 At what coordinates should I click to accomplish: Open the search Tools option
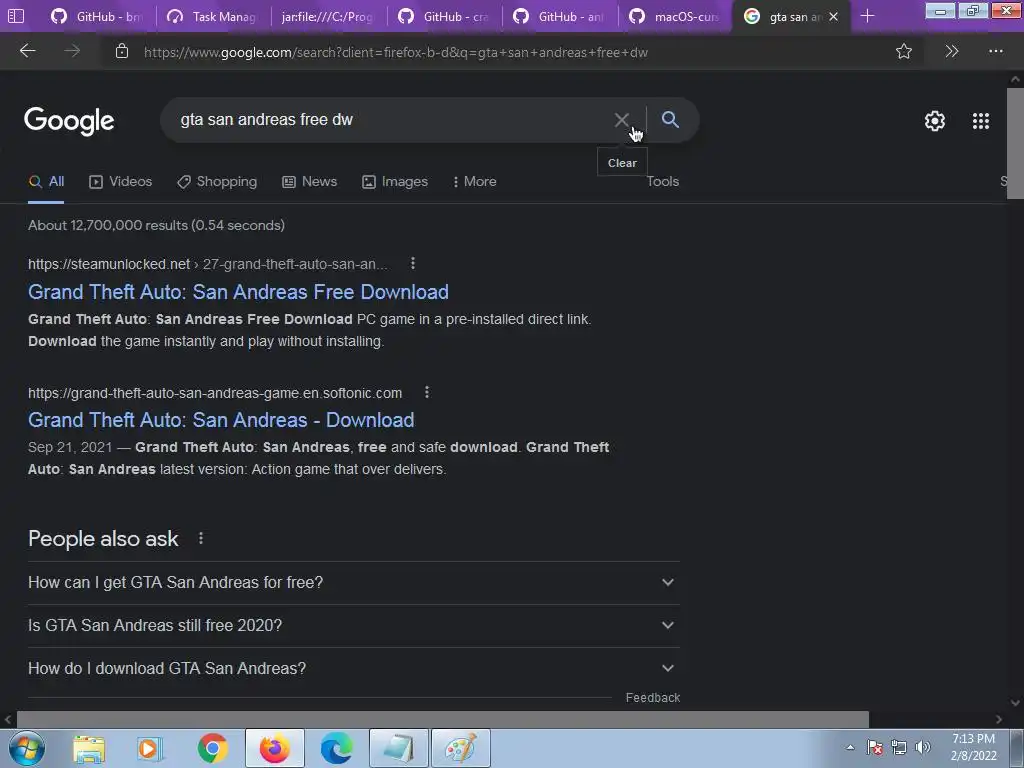coord(663,182)
